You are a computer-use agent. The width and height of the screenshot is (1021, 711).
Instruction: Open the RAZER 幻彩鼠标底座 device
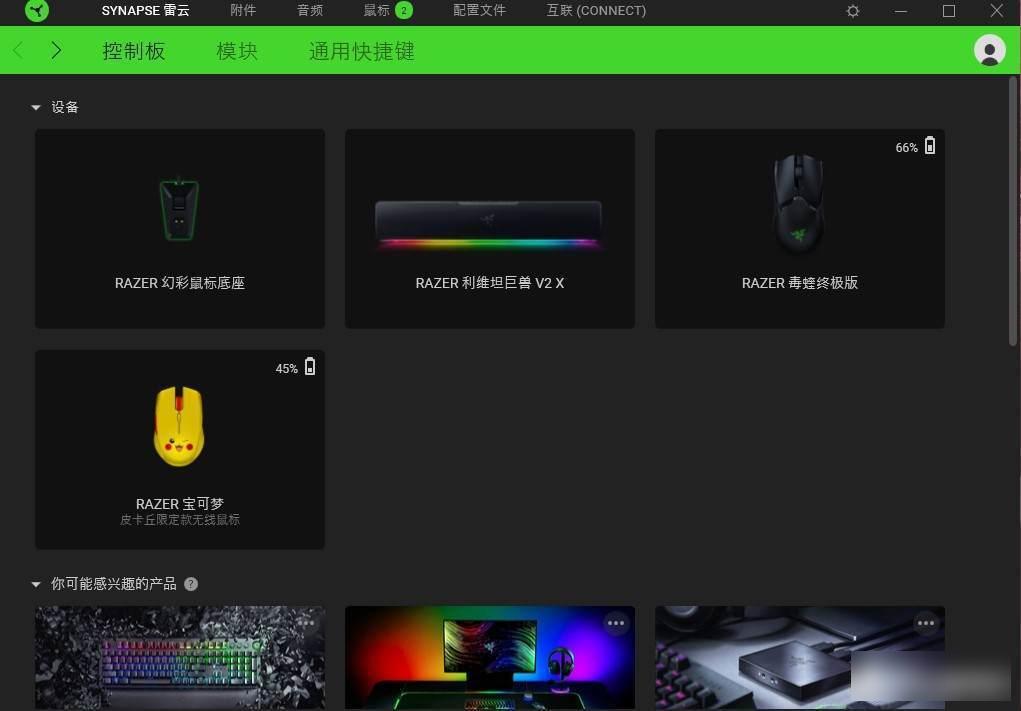[180, 229]
